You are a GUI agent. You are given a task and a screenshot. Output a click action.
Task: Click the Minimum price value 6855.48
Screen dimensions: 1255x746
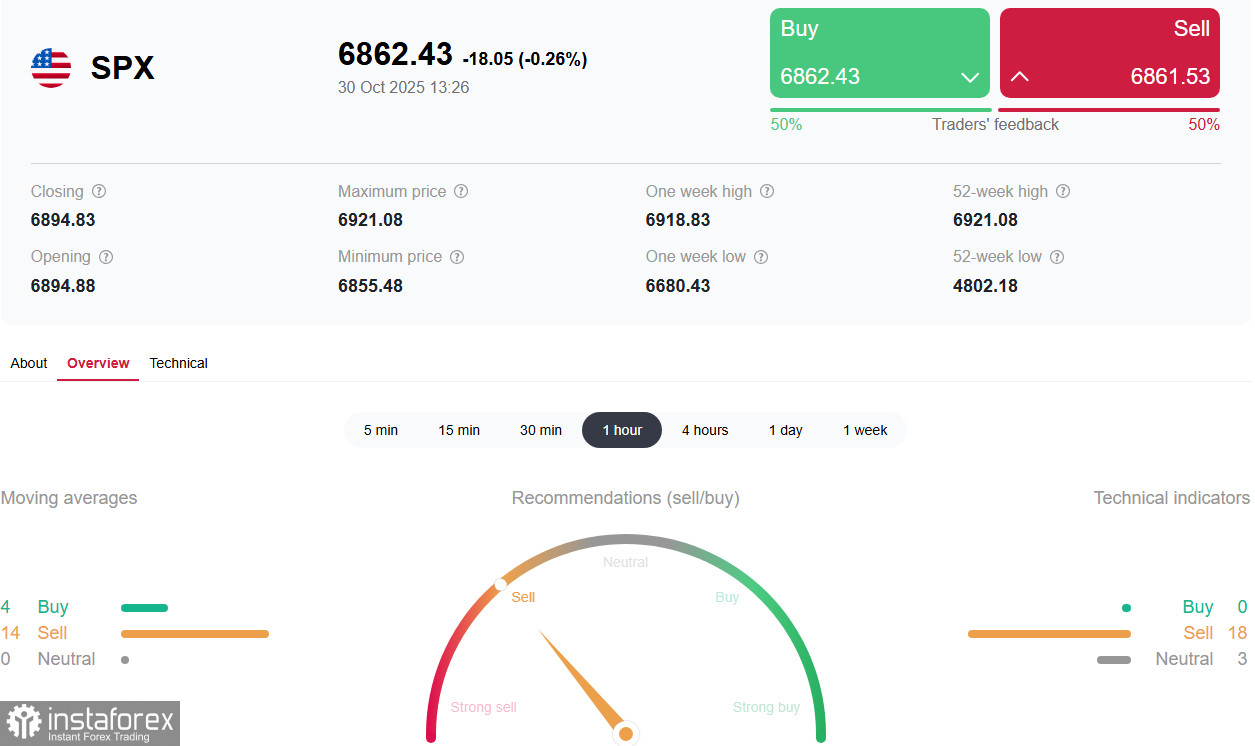[370, 286]
